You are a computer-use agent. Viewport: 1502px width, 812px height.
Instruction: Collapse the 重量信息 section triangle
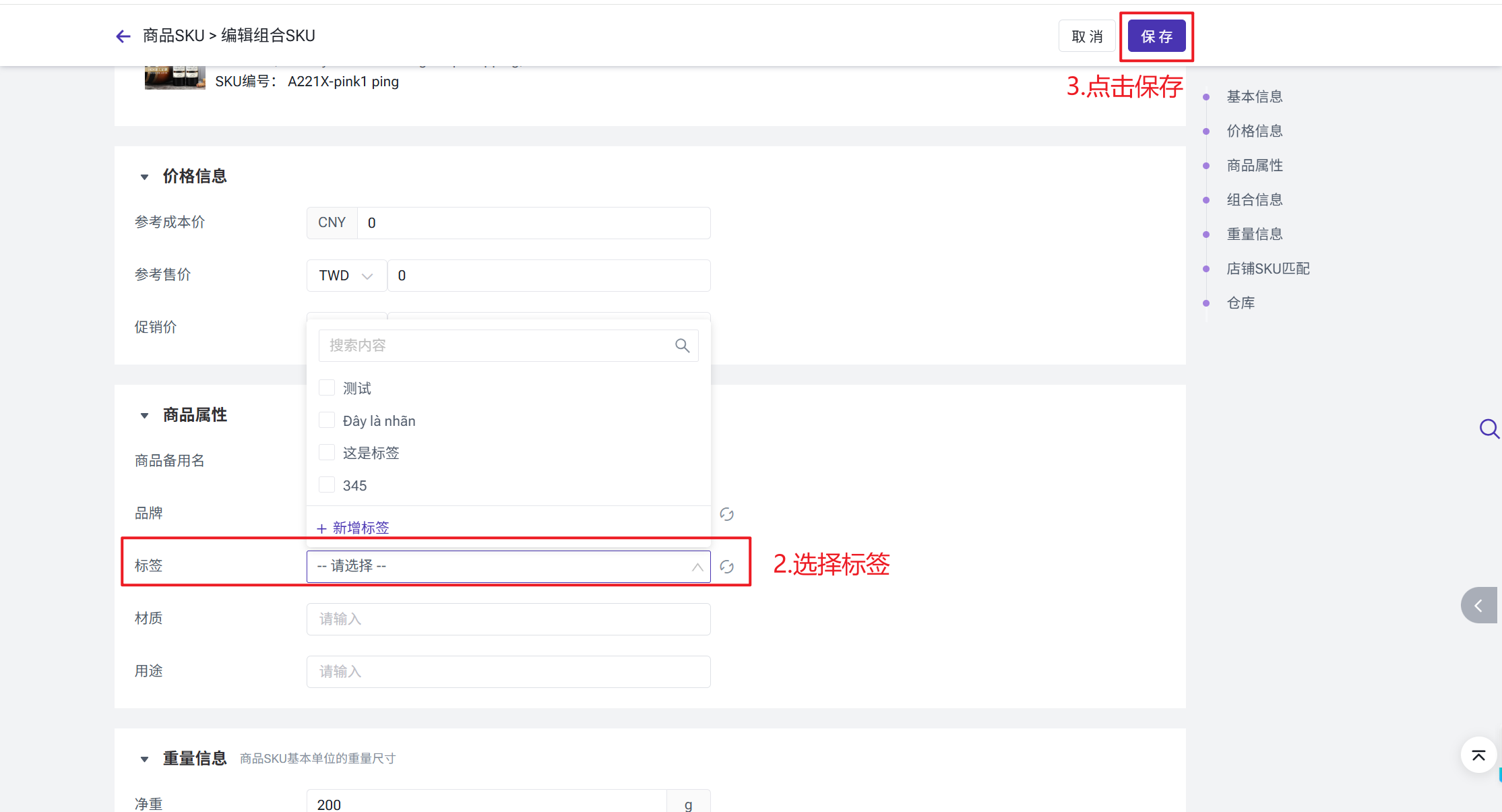(x=144, y=759)
